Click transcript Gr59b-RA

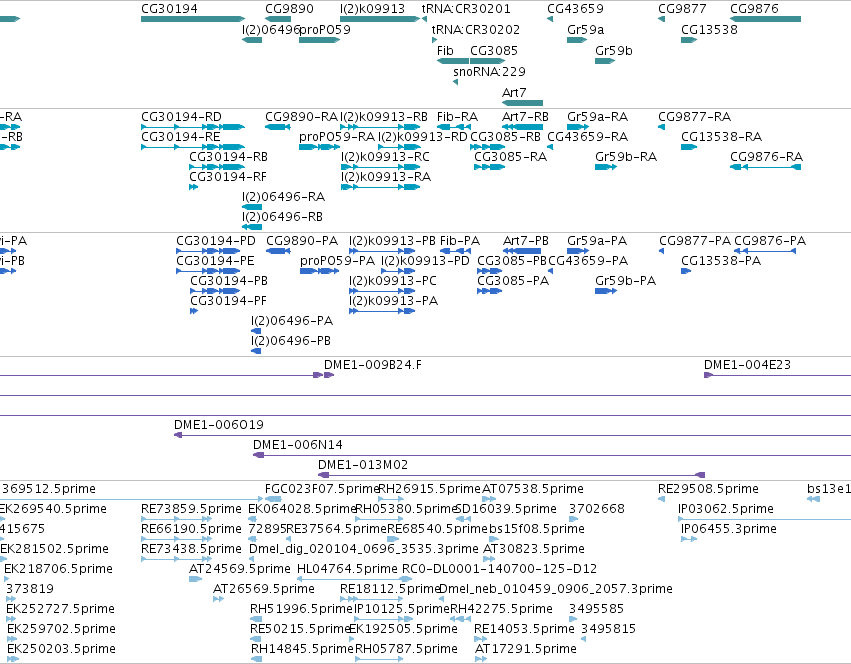tap(606, 167)
